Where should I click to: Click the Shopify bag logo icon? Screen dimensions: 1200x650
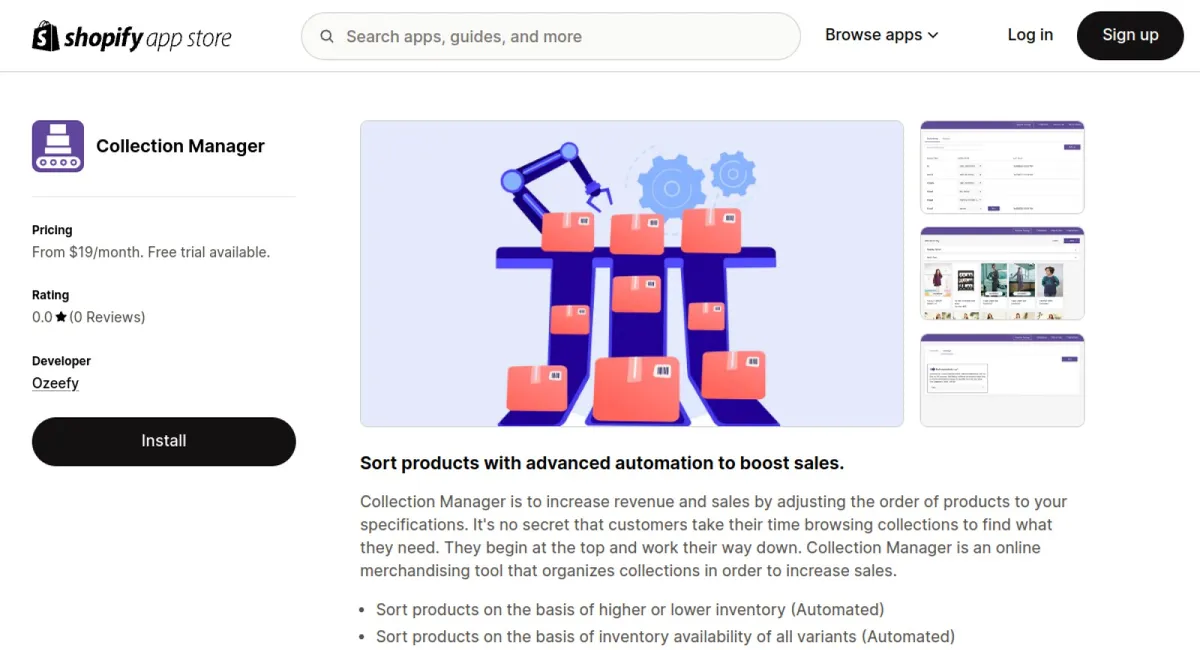[46, 37]
